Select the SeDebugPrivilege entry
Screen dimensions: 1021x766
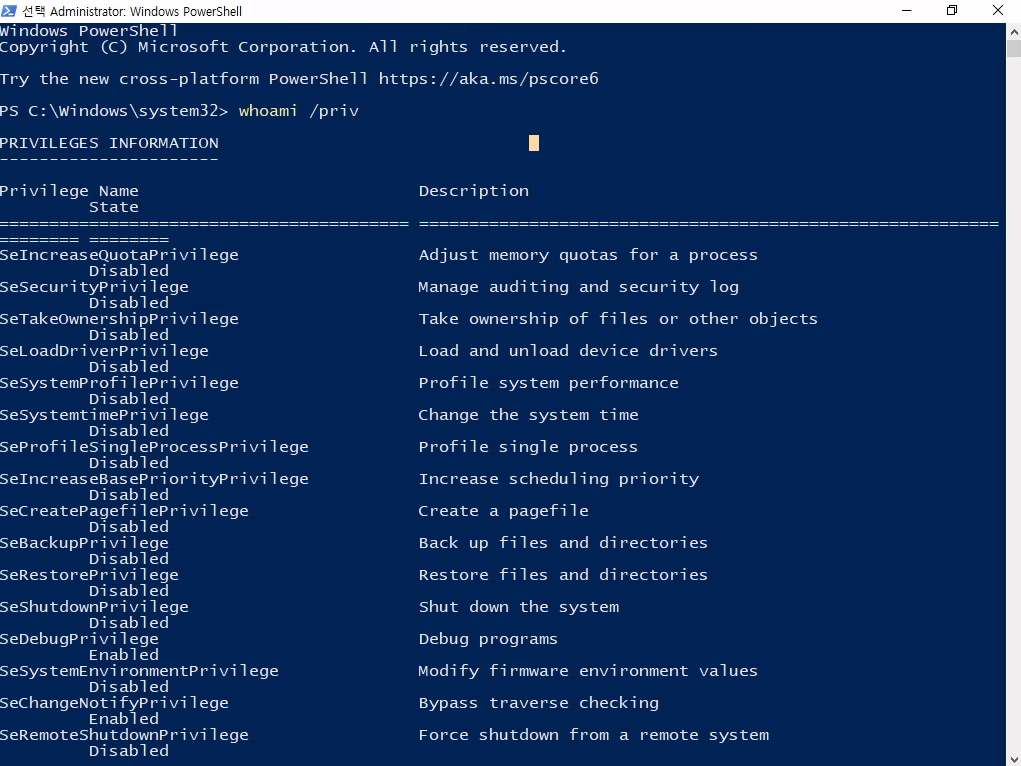tap(79, 638)
